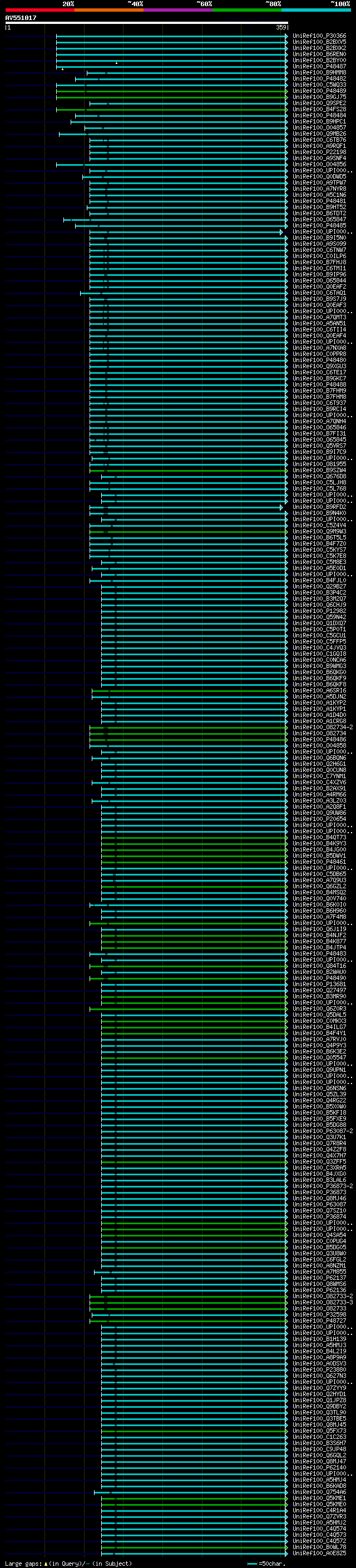Open hit UniRef100_P48486

[x=319, y=740]
